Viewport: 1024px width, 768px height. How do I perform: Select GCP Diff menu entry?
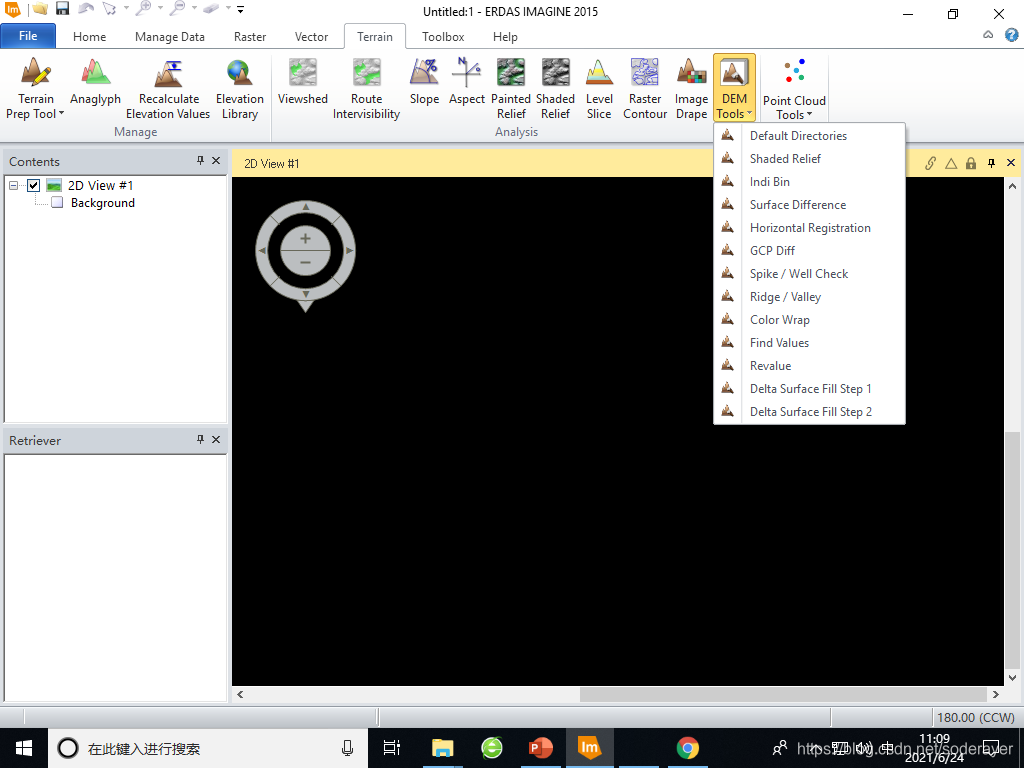click(x=809, y=251)
